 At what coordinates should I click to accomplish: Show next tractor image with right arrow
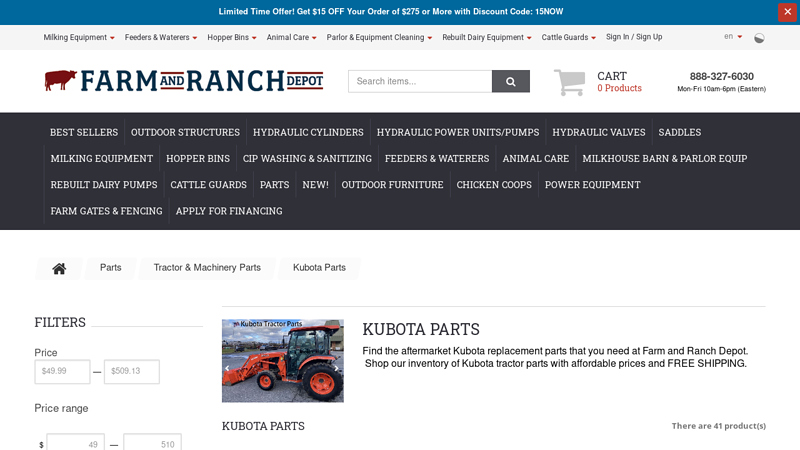tap(337, 368)
